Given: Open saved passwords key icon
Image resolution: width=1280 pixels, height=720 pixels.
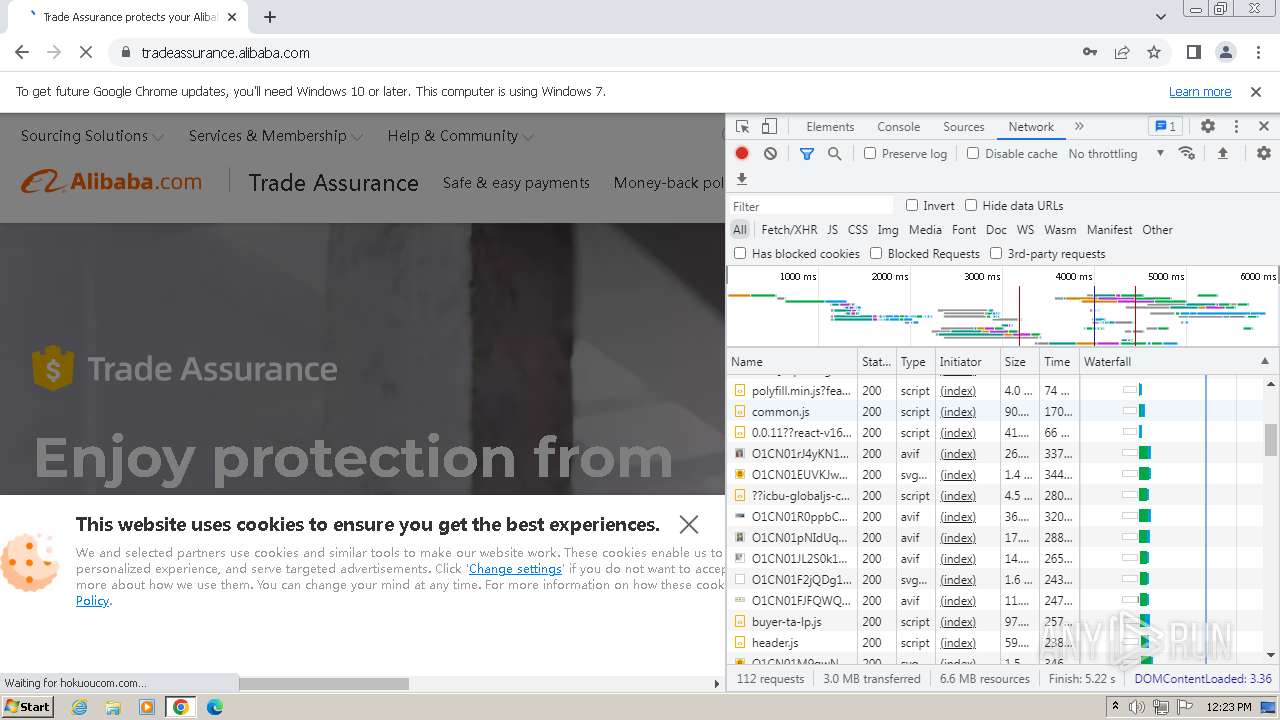Looking at the screenshot, I should [1090, 53].
